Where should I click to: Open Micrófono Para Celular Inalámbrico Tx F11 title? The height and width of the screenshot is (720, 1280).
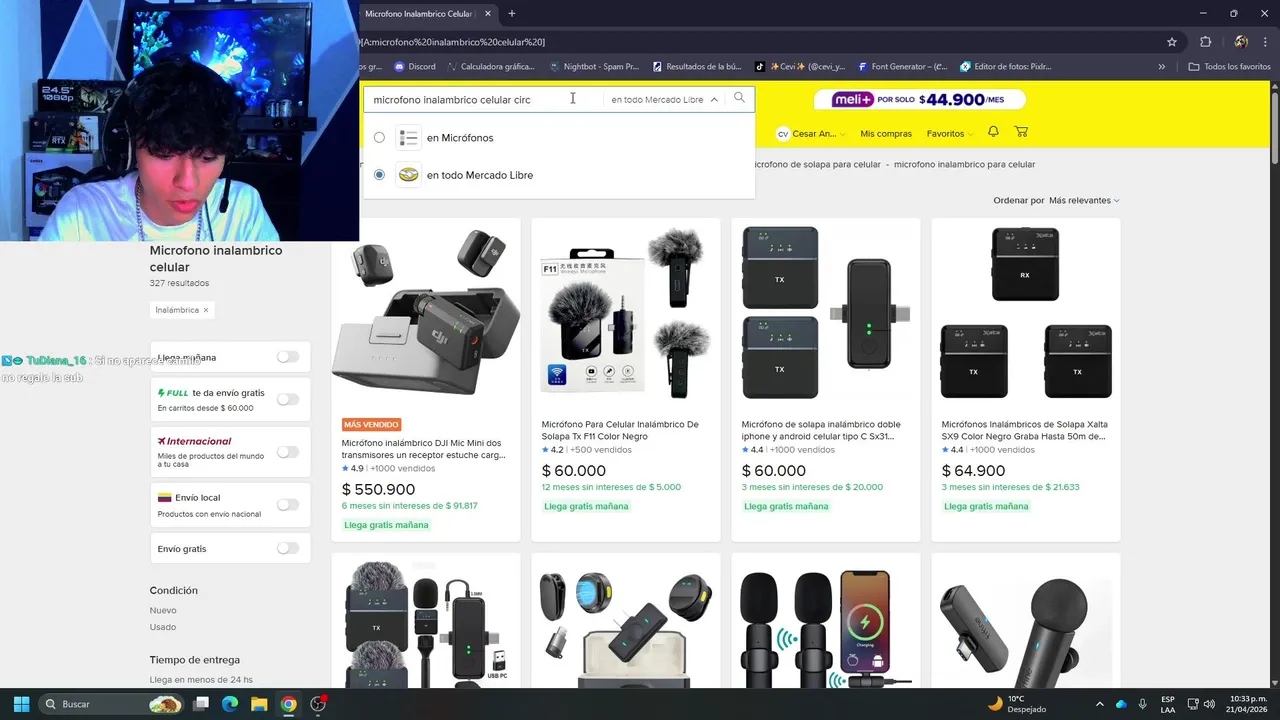[x=620, y=430]
